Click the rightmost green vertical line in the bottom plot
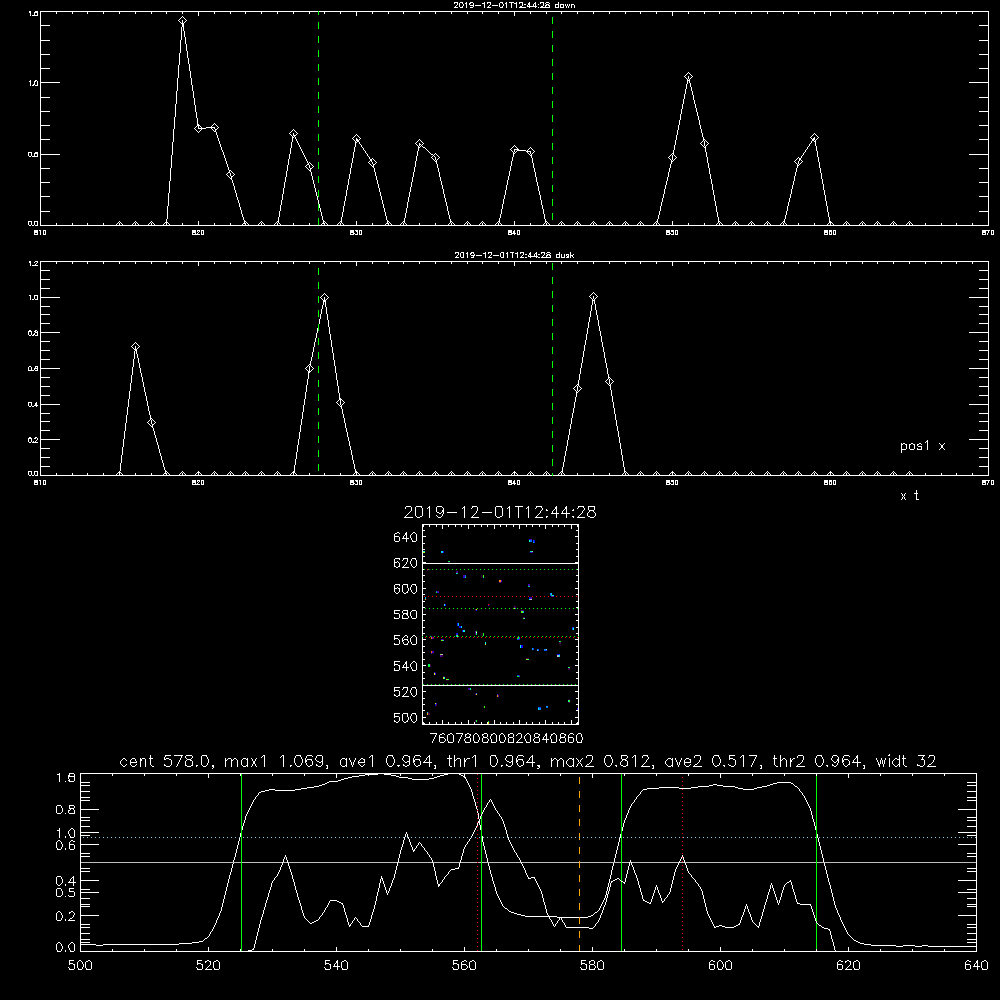 [816, 862]
